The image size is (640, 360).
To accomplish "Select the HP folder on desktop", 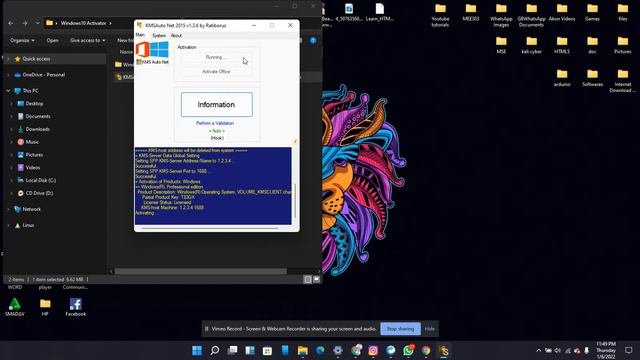I will (45, 307).
